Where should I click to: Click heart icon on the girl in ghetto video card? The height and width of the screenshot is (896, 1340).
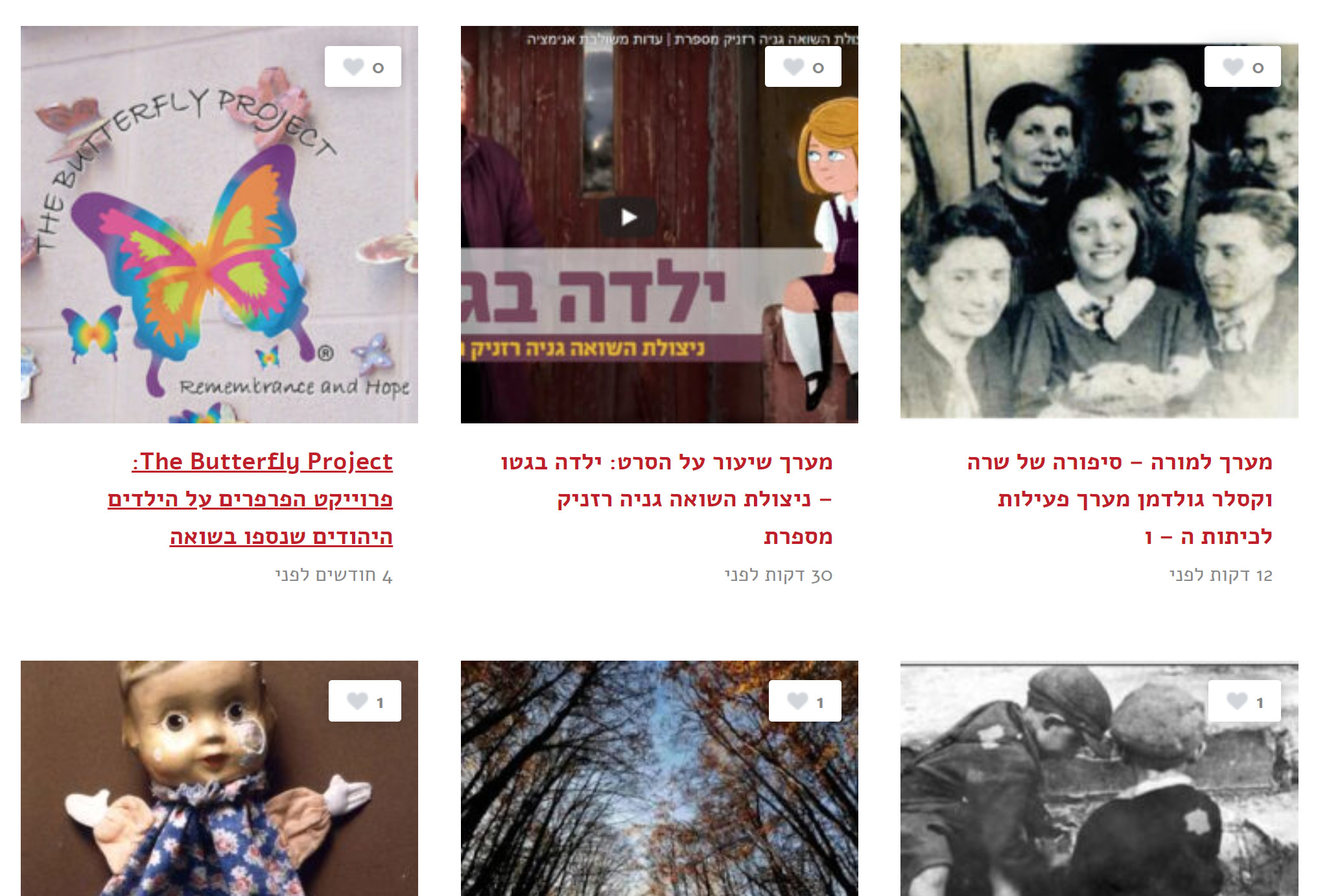pos(793,67)
